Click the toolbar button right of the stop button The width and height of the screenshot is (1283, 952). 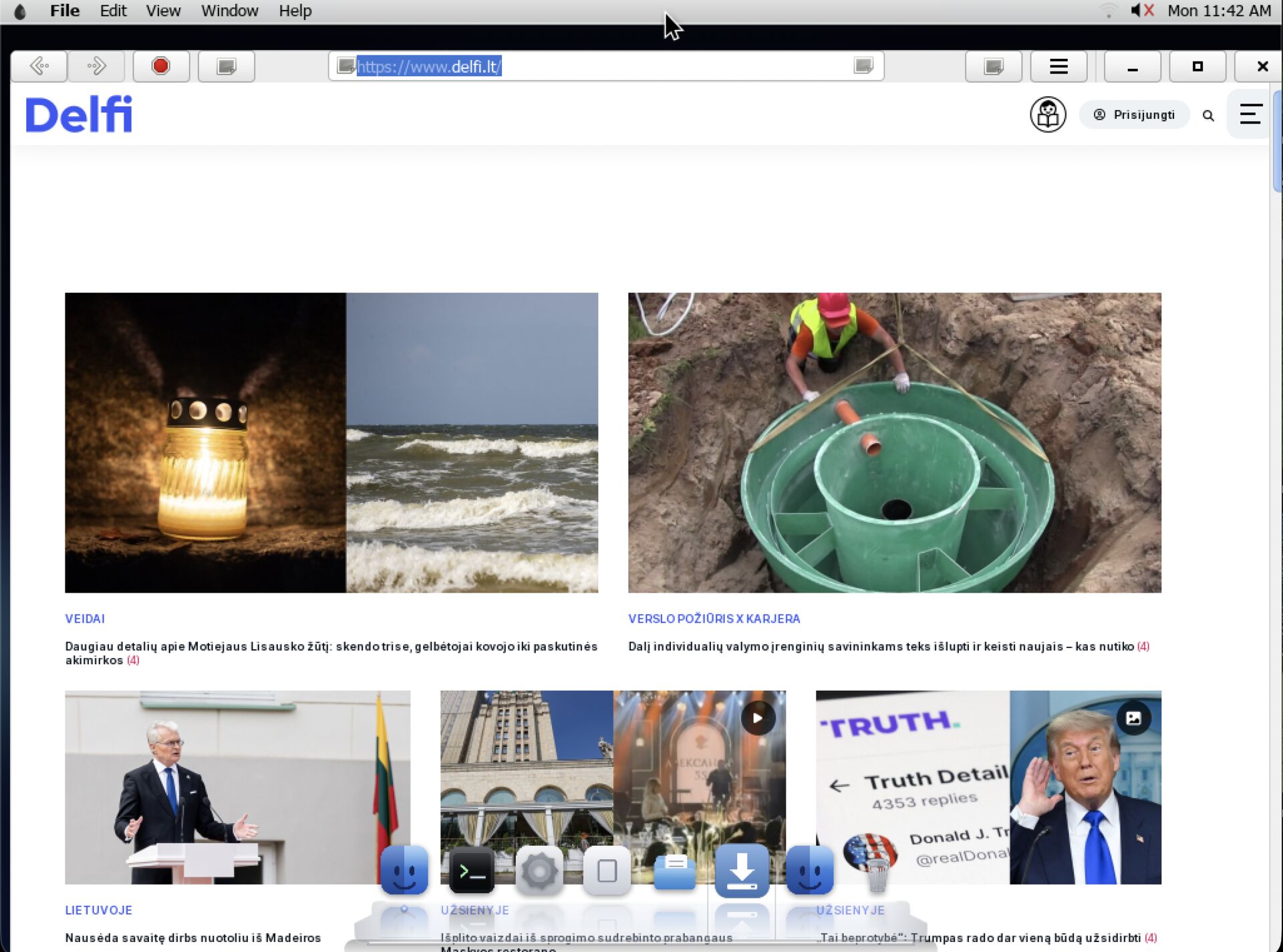[227, 66]
